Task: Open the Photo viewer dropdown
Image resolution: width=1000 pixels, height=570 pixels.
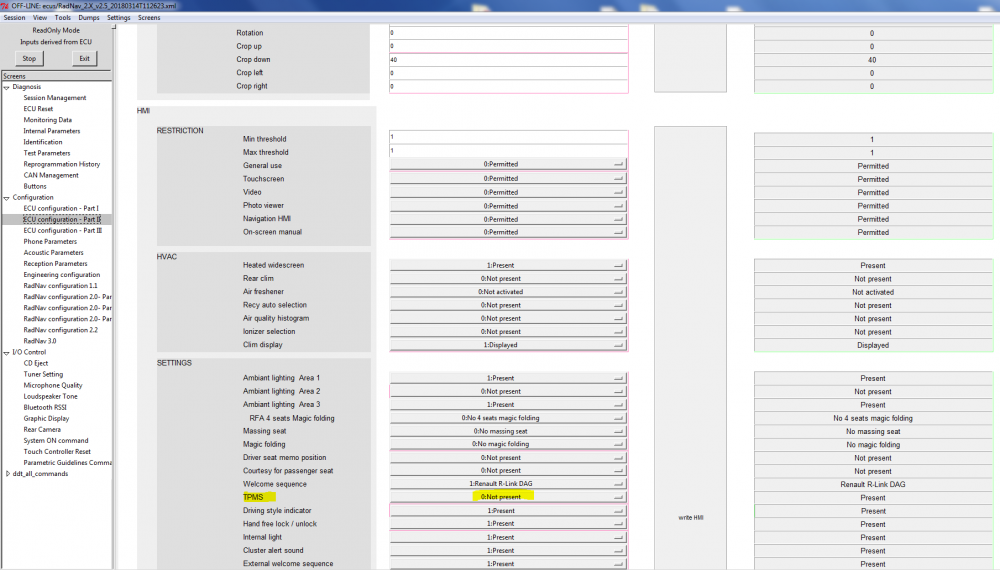Action: tap(508, 206)
